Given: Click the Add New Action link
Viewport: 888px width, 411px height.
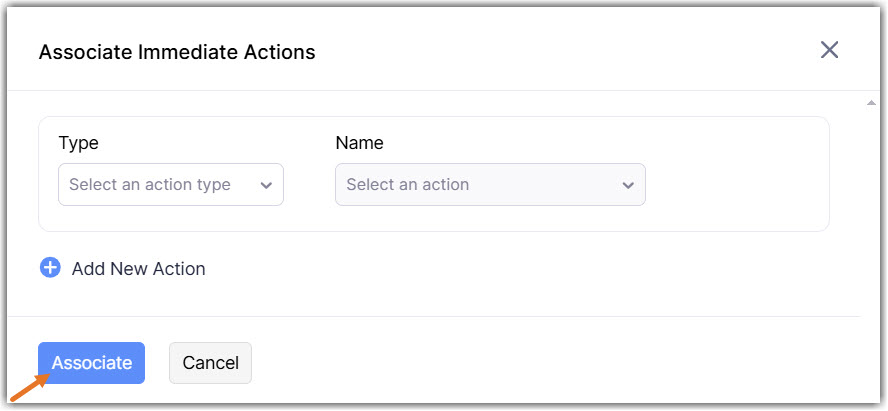Looking at the screenshot, I should (x=138, y=269).
